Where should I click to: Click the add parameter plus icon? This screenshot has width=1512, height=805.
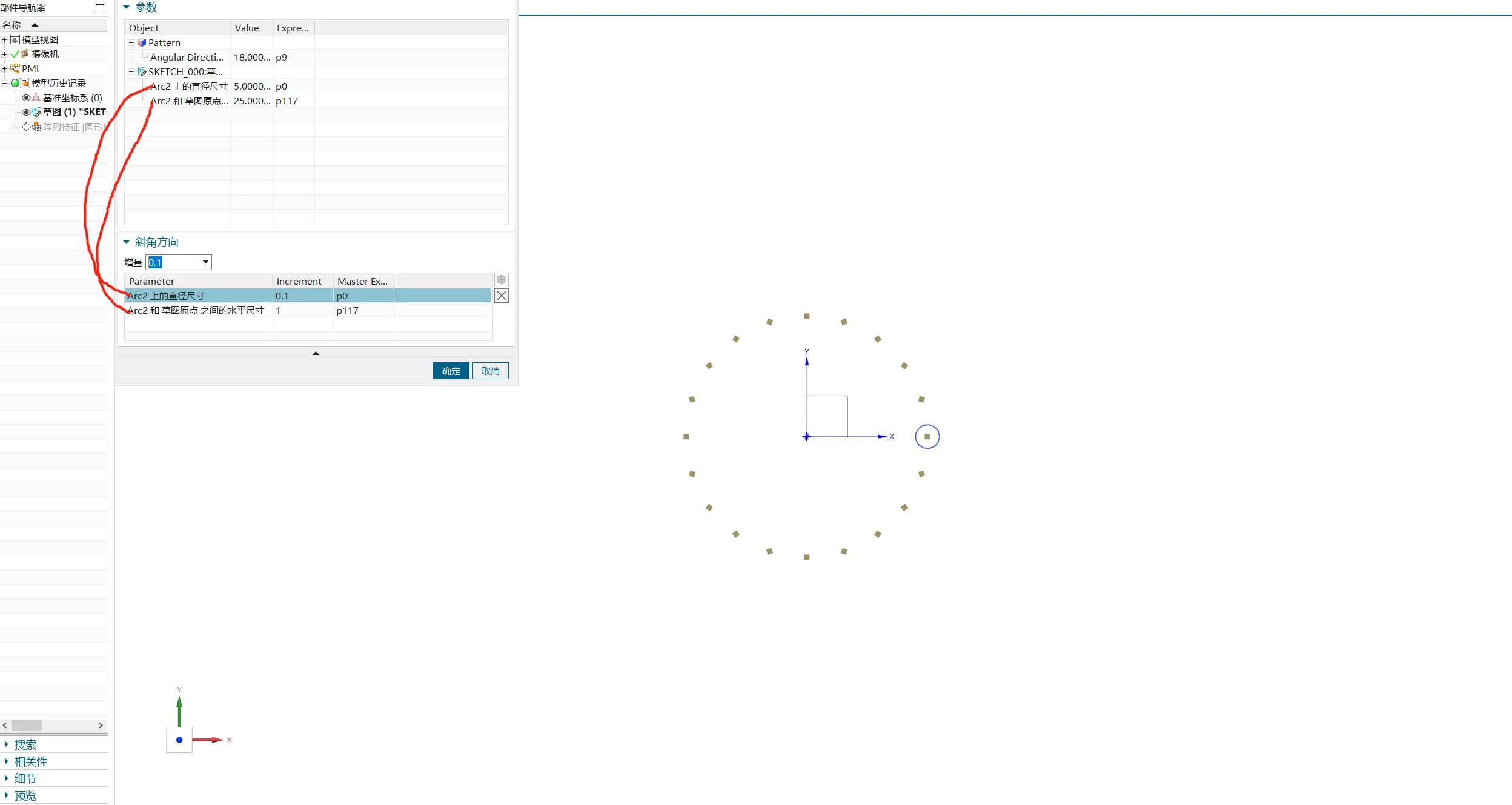coord(501,280)
